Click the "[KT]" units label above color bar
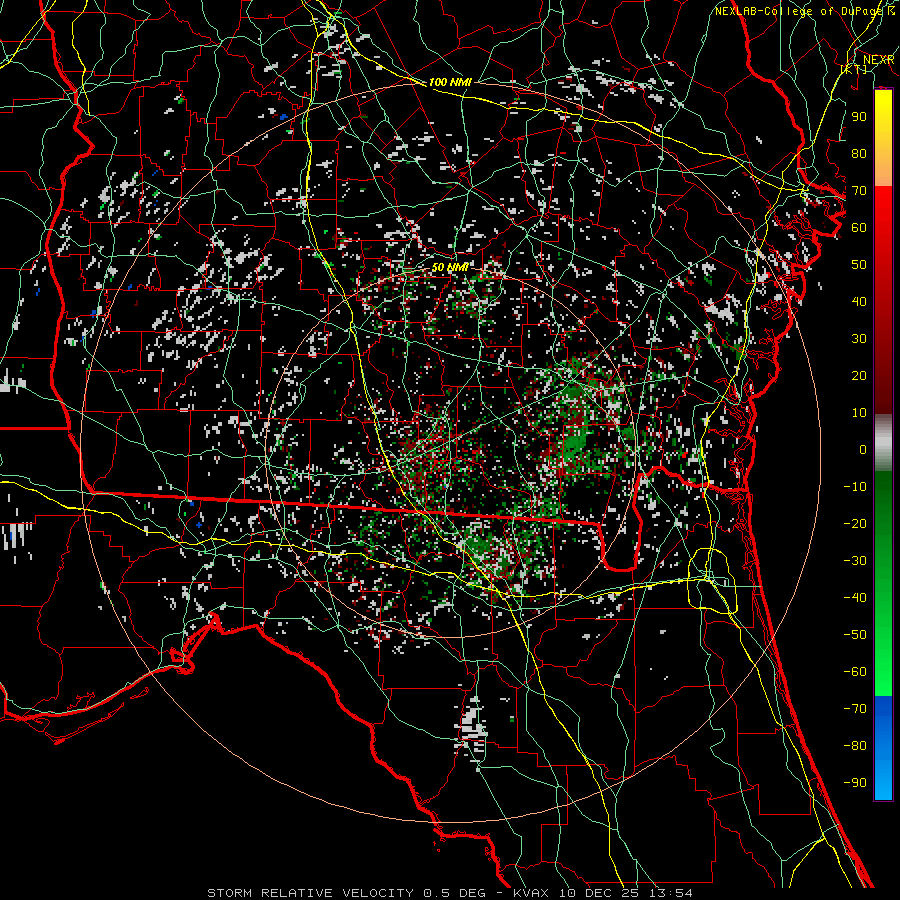 (854, 69)
